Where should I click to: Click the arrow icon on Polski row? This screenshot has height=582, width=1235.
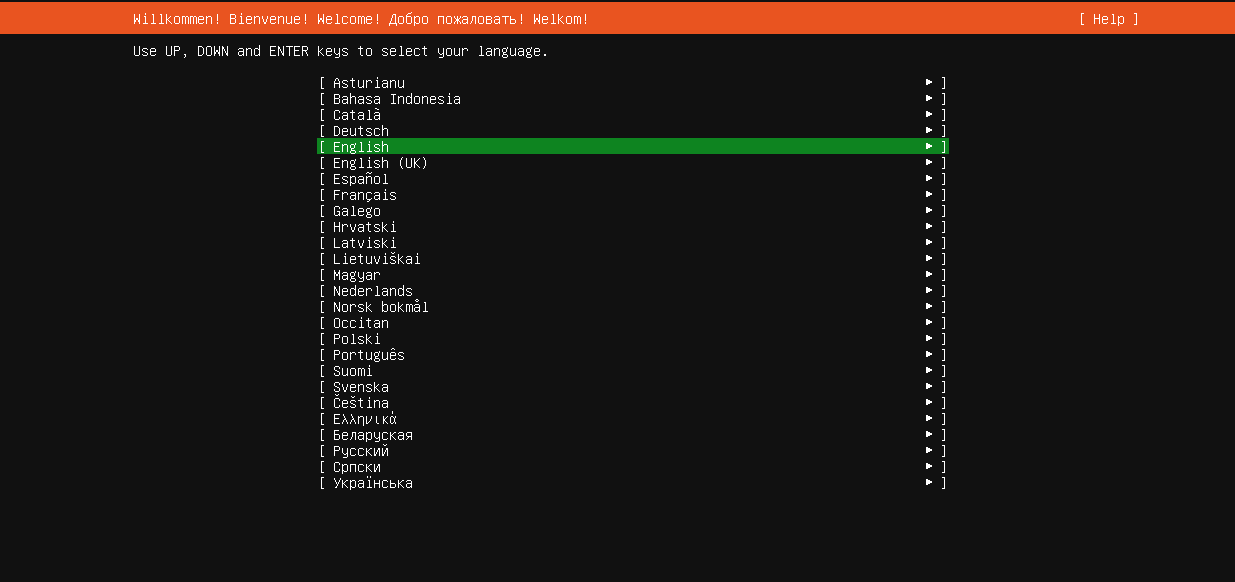[x=929, y=339]
